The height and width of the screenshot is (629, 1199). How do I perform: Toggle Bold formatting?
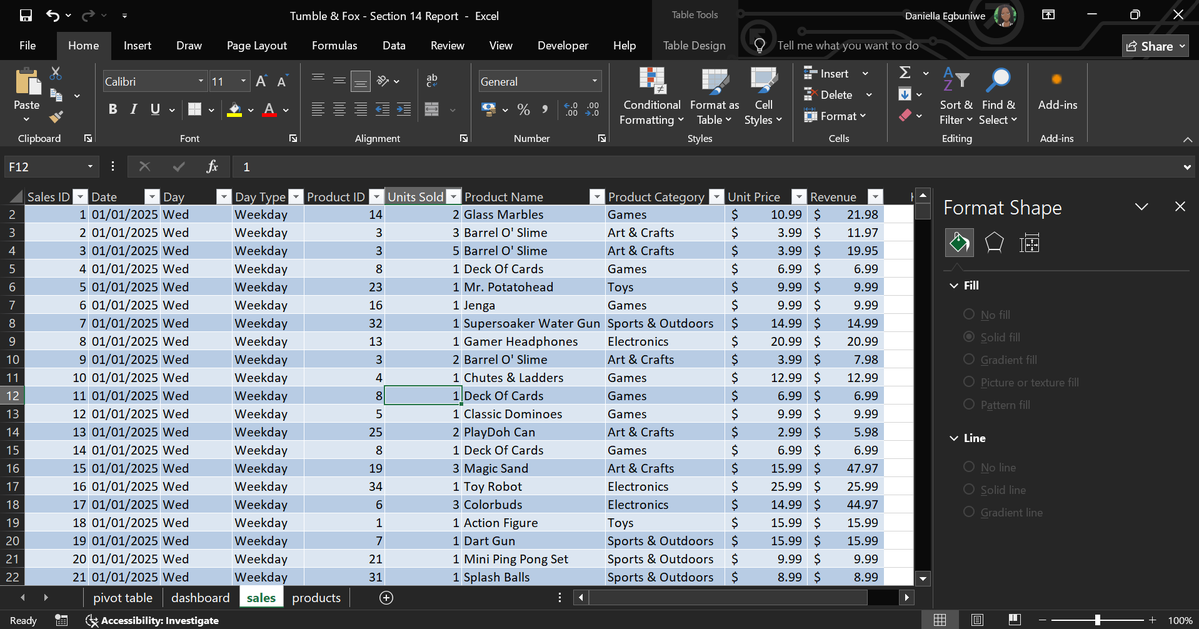[112, 109]
